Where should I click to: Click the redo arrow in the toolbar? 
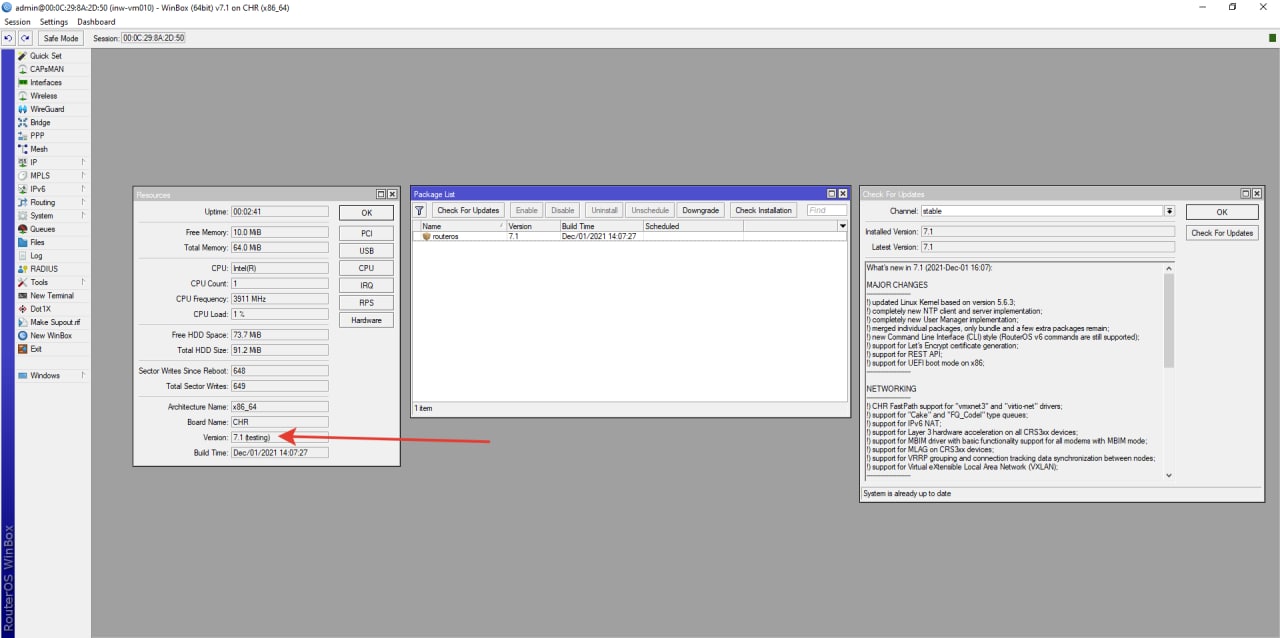pyautogui.click(x=25, y=38)
